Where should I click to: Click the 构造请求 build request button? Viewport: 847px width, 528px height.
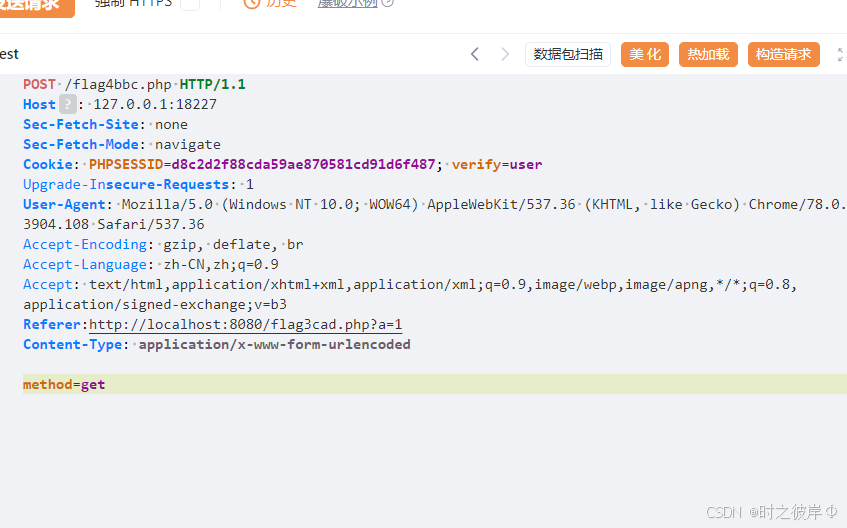(783, 54)
